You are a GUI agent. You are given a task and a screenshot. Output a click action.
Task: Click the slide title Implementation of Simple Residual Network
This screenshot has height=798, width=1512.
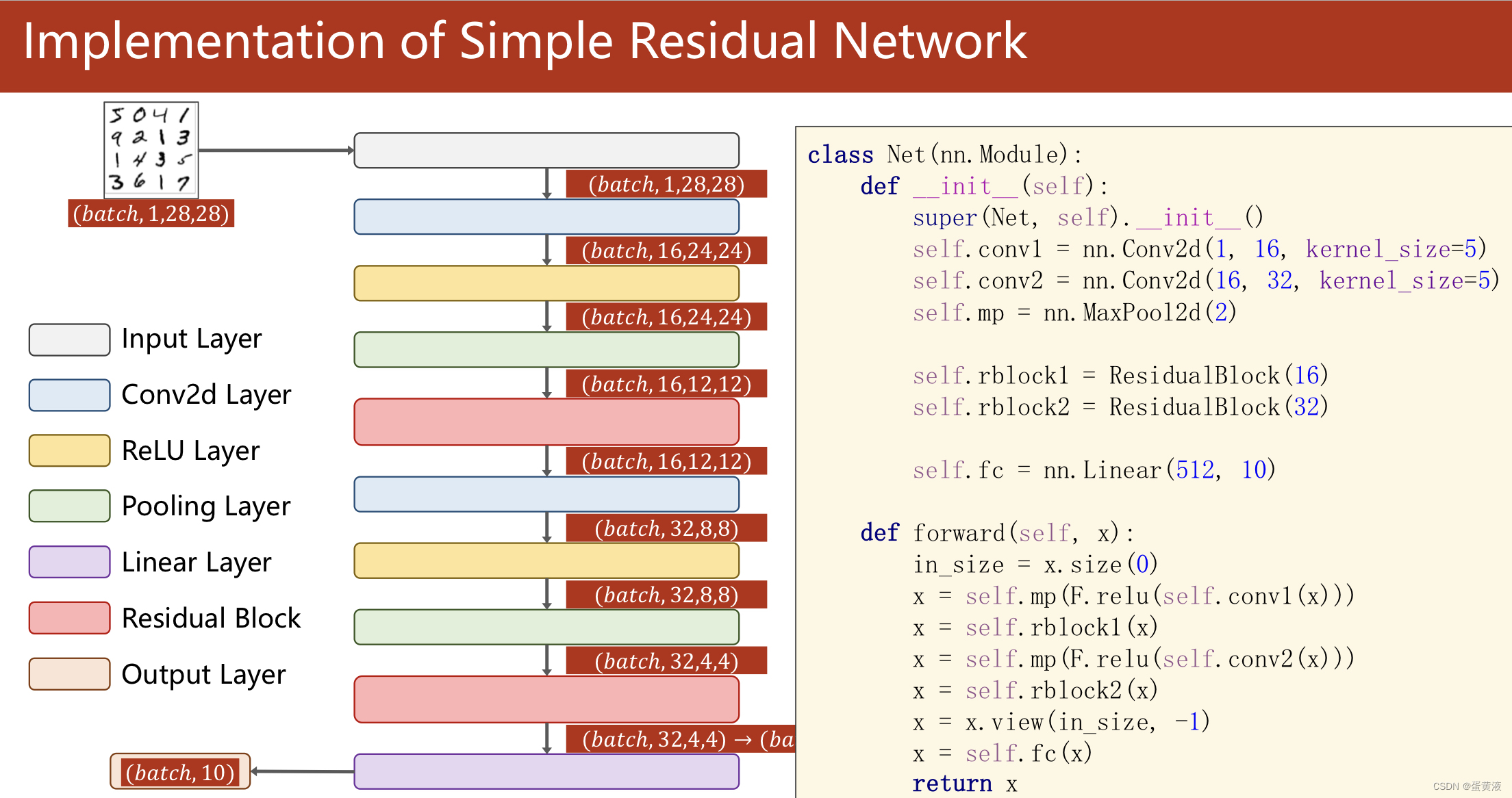(525, 41)
